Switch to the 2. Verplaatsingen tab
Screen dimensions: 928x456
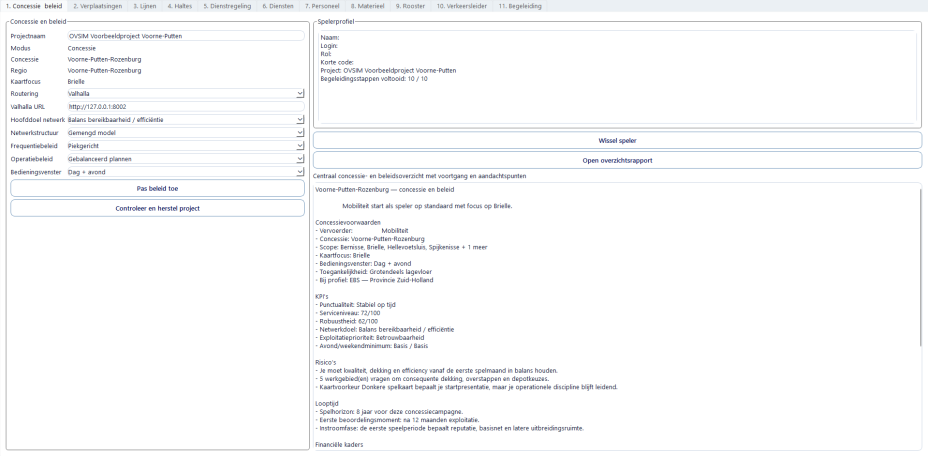98,6
